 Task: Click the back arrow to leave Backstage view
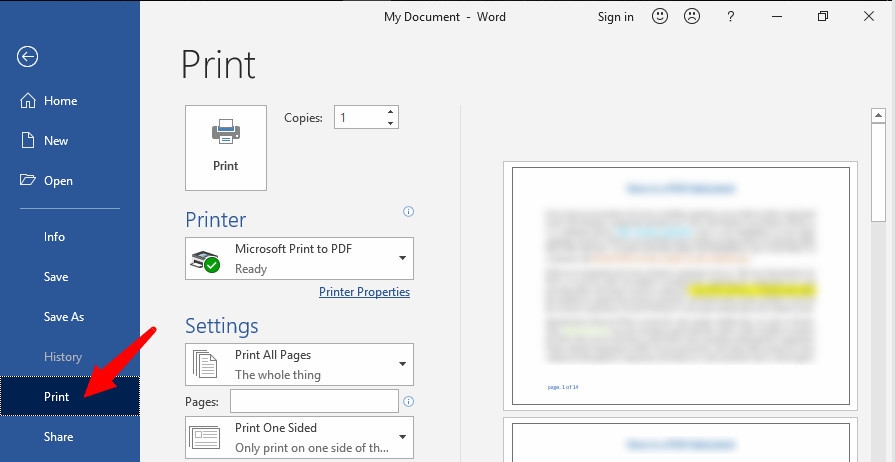pos(27,57)
